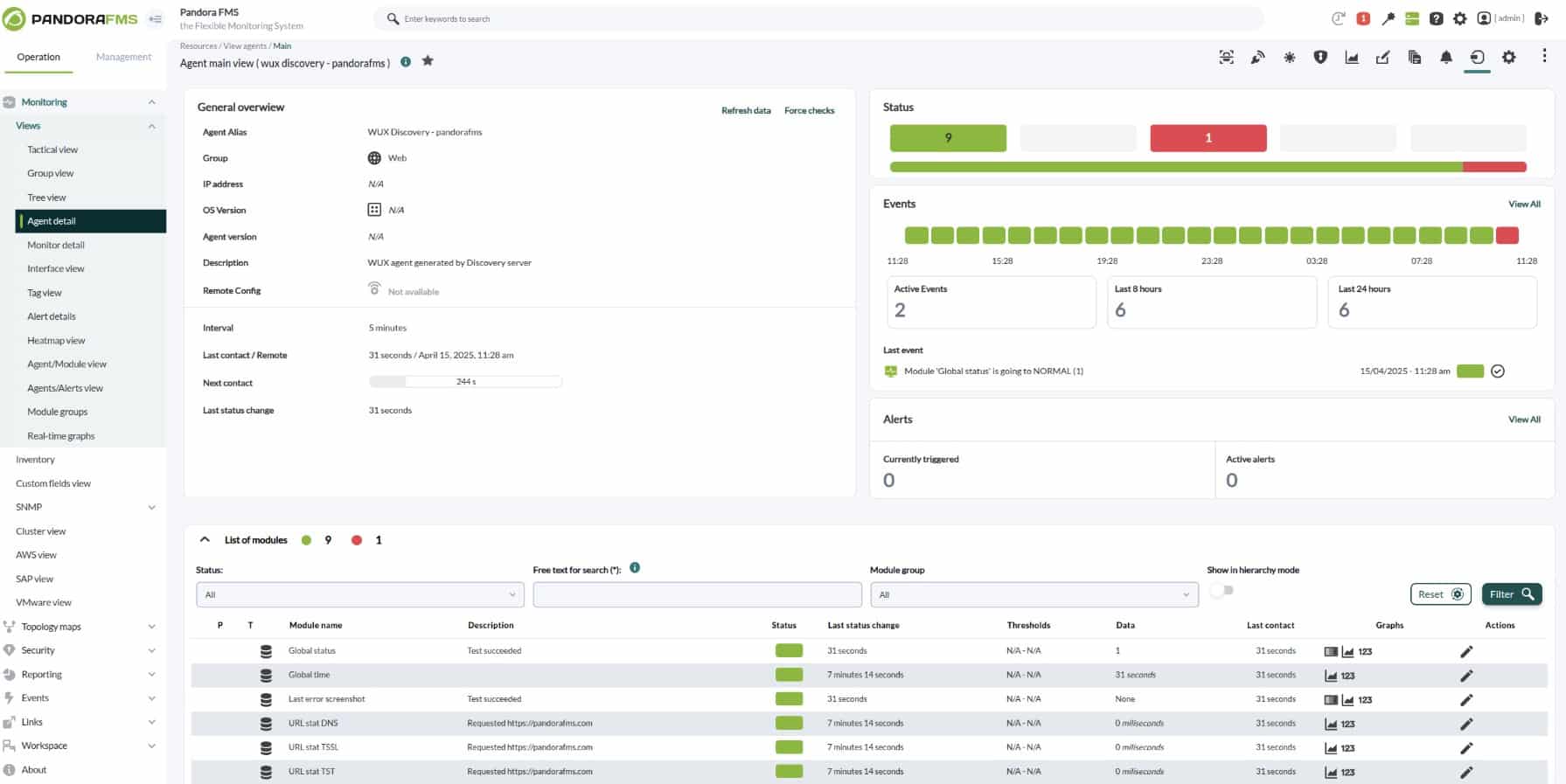Open agent management gear icon
The width and height of the screenshot is (1566, 784).
coord(1509,58)
